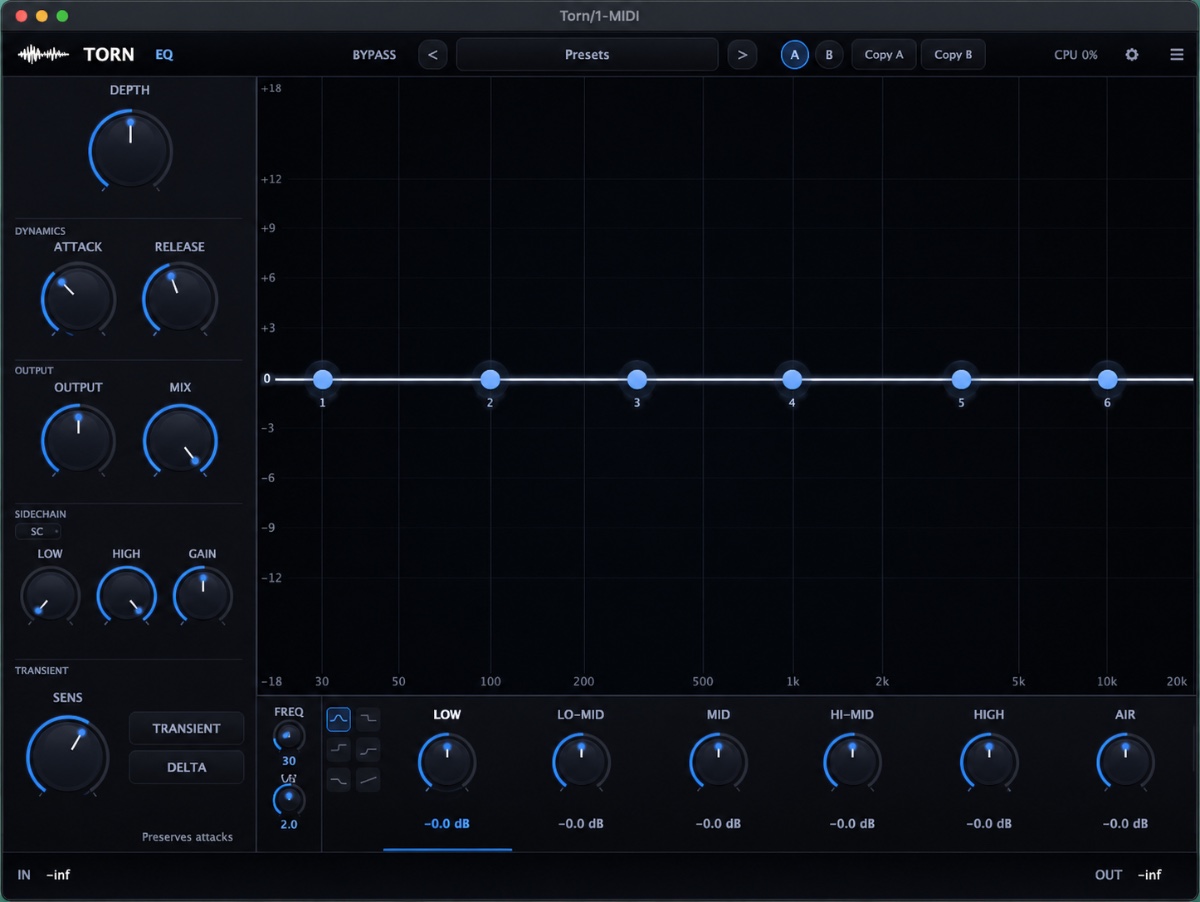Click the Copy B button
This screenshot has width=1200, height=902.
pyautogui.click(x=953, y=54)
